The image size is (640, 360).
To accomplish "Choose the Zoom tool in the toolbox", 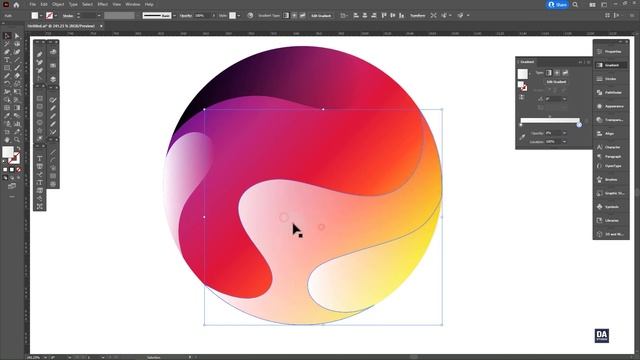I will point(17,140).
